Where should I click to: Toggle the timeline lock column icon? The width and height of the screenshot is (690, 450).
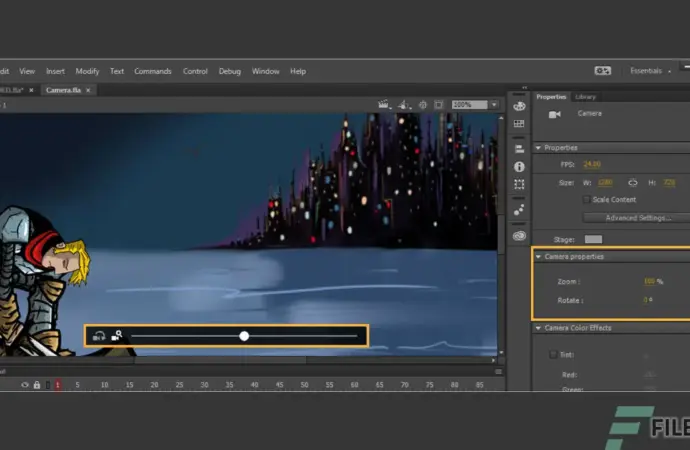tap(37, 385)
